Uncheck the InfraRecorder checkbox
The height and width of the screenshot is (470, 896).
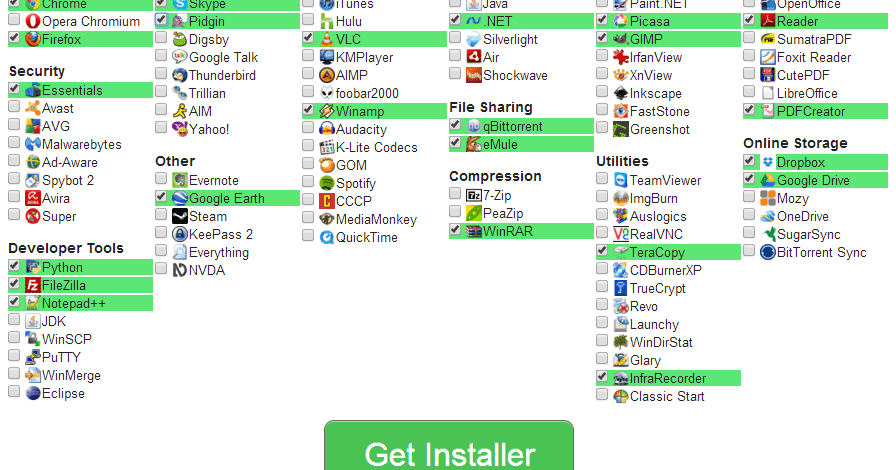coord(602,376)
